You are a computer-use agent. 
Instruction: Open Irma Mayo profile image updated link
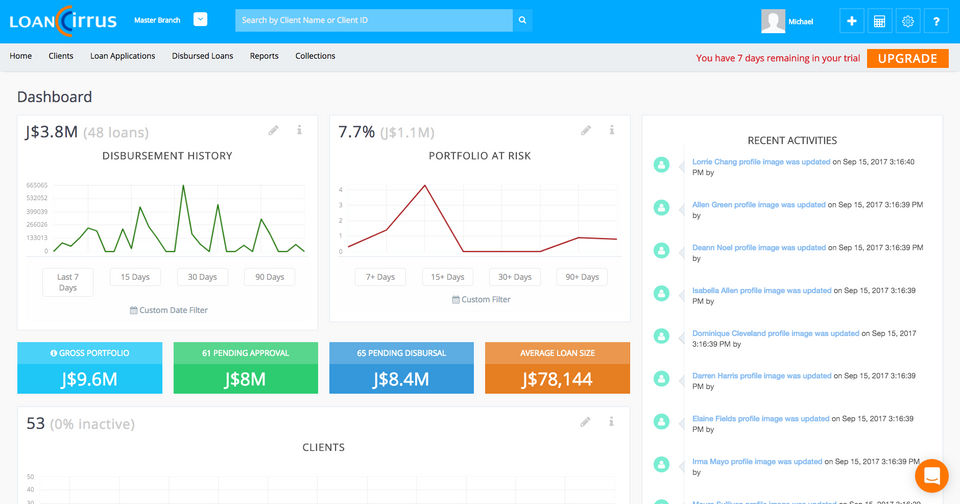point(757,461)
